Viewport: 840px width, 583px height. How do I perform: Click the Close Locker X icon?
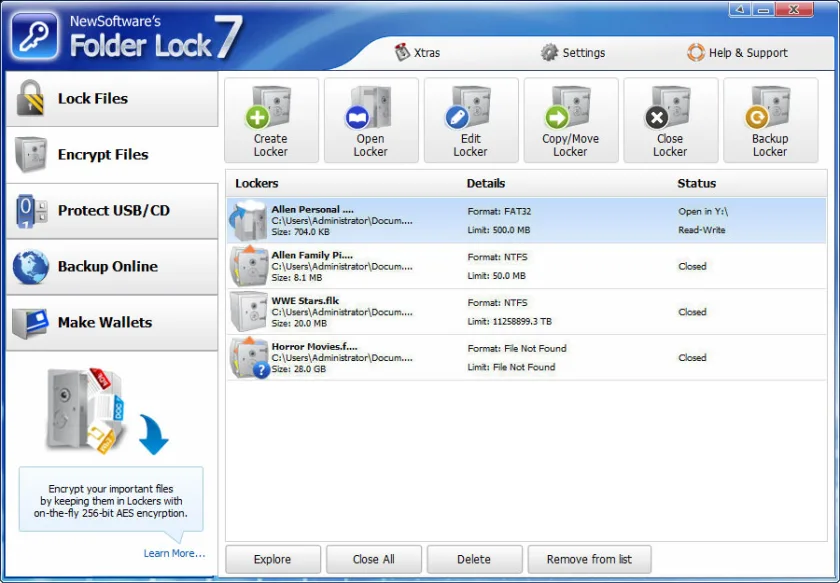point(668,107)
